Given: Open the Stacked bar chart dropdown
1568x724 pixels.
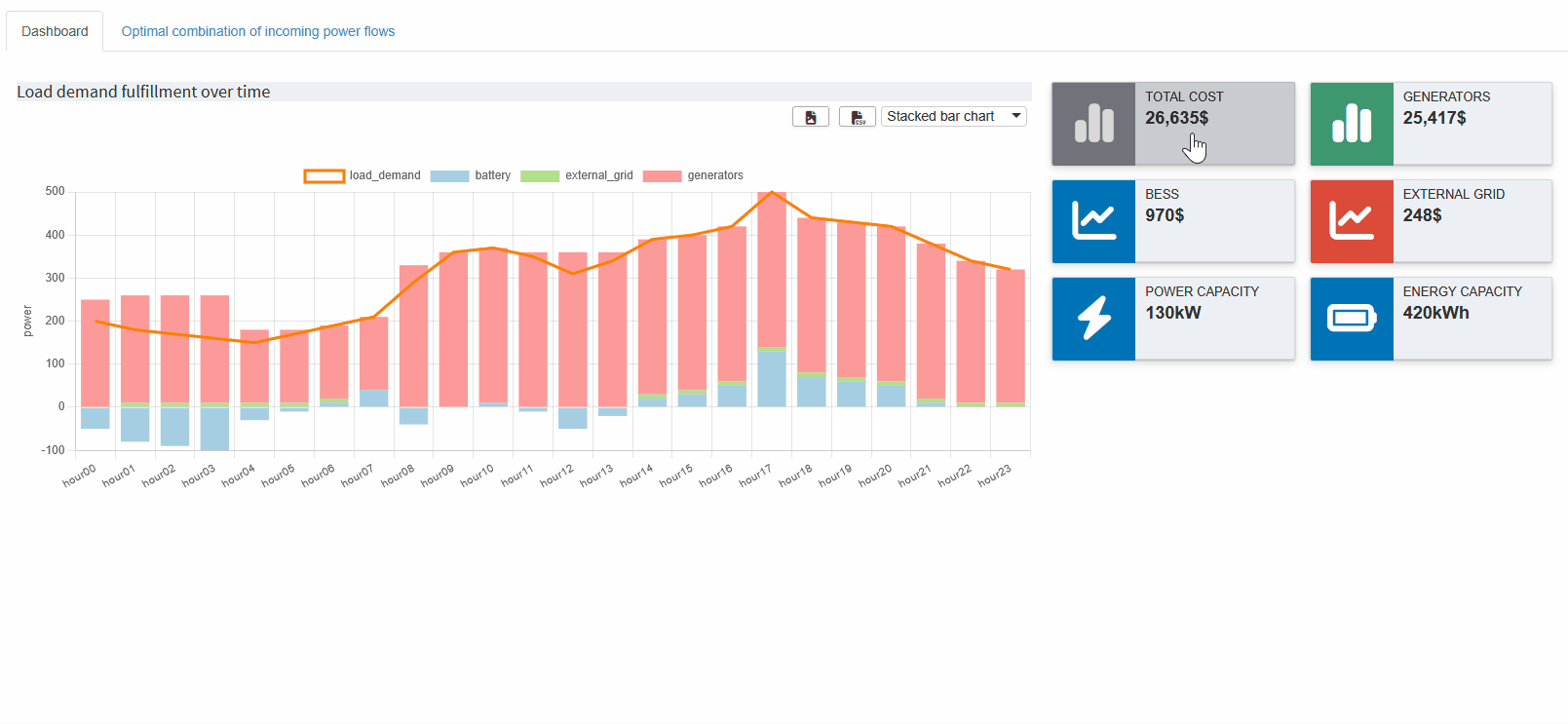Looking at the screenshot, I should [x=953, y=117].
